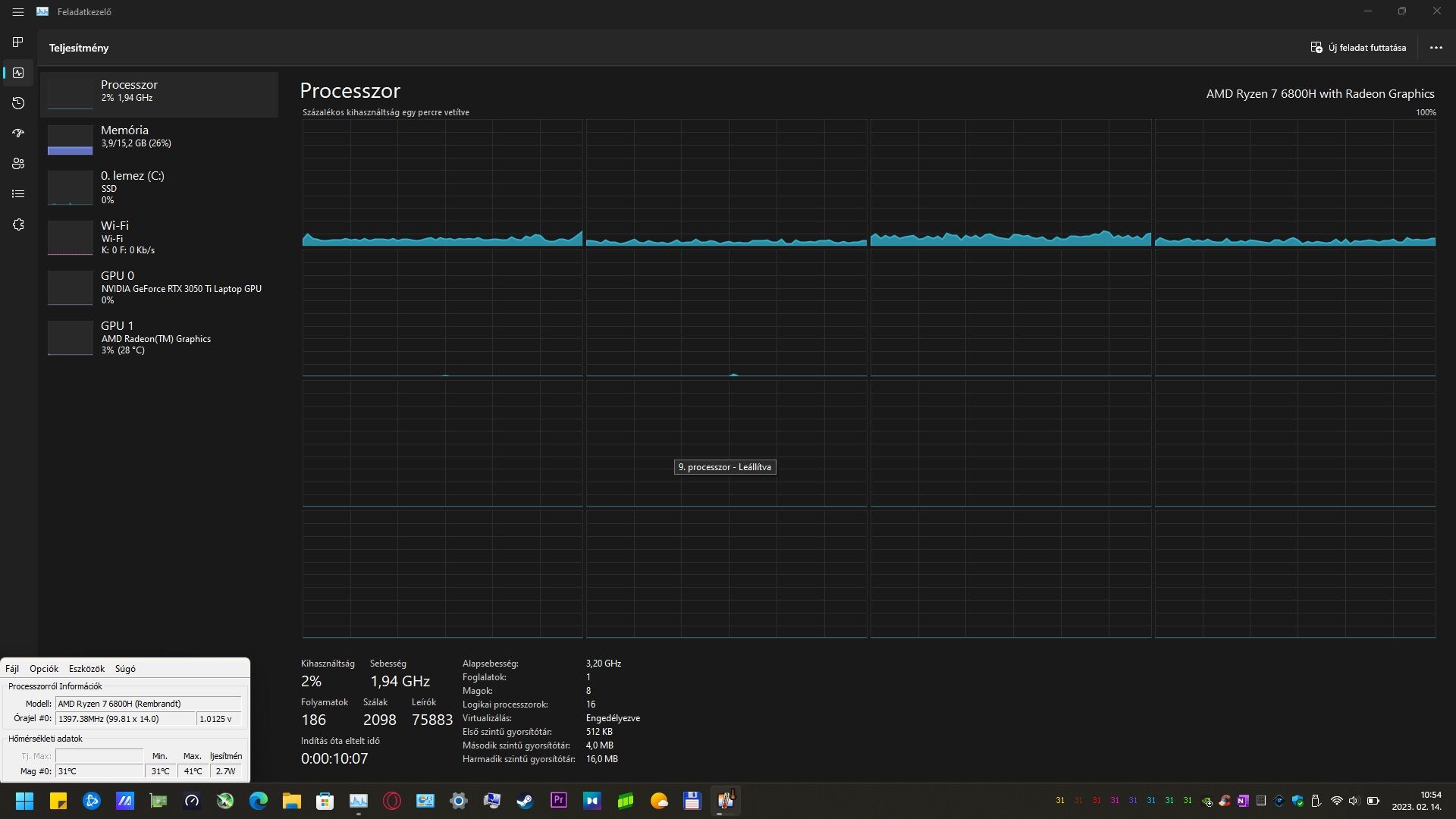
Task: Open the Settings gear taskbar icon
Action: (x=459, y=801)
